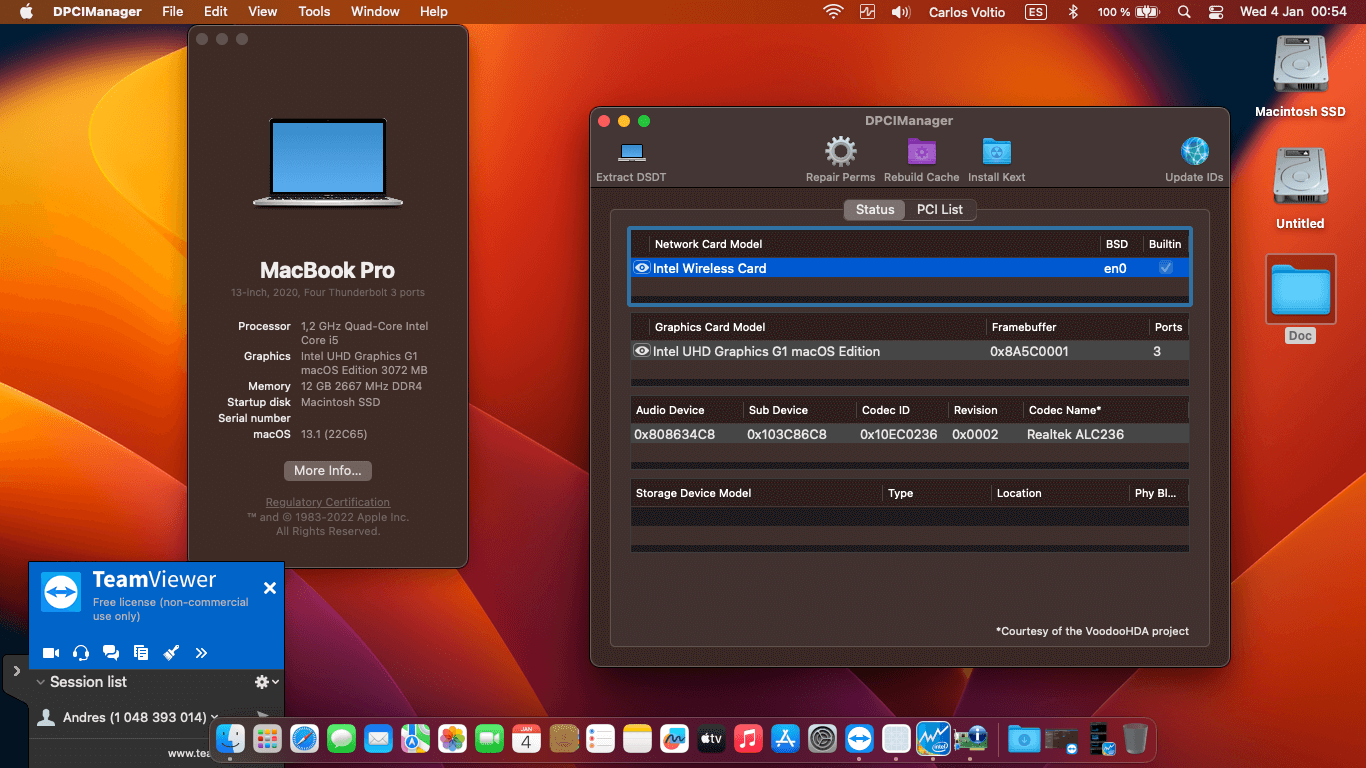Viewport: 1366px width, 768px height.
Task: Toggle the Builtin checkbox for Intel Wireless Card
Action: pos(1165,268)
